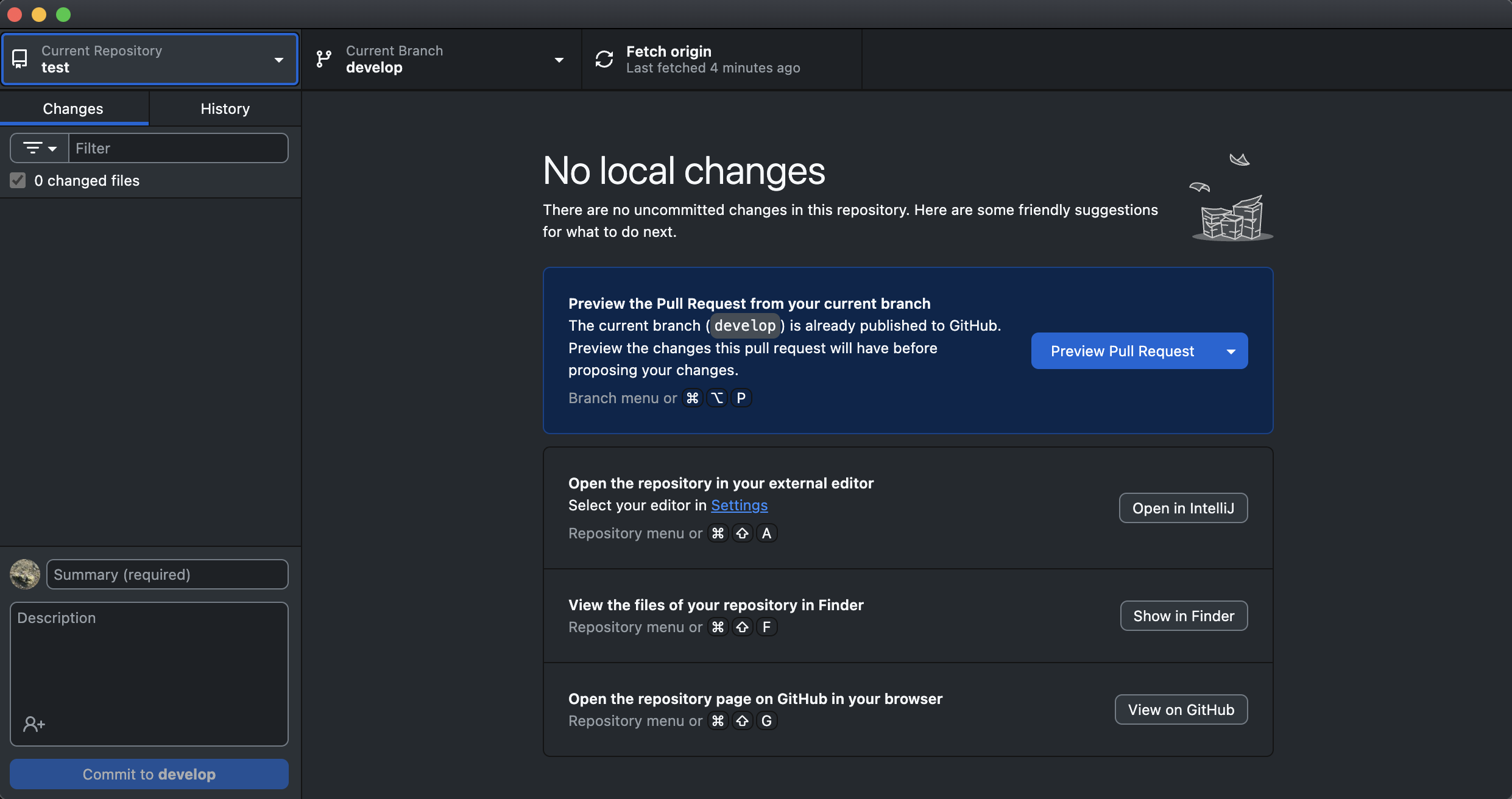Toggle the 0 changed files checkbox

click(18, 180)
